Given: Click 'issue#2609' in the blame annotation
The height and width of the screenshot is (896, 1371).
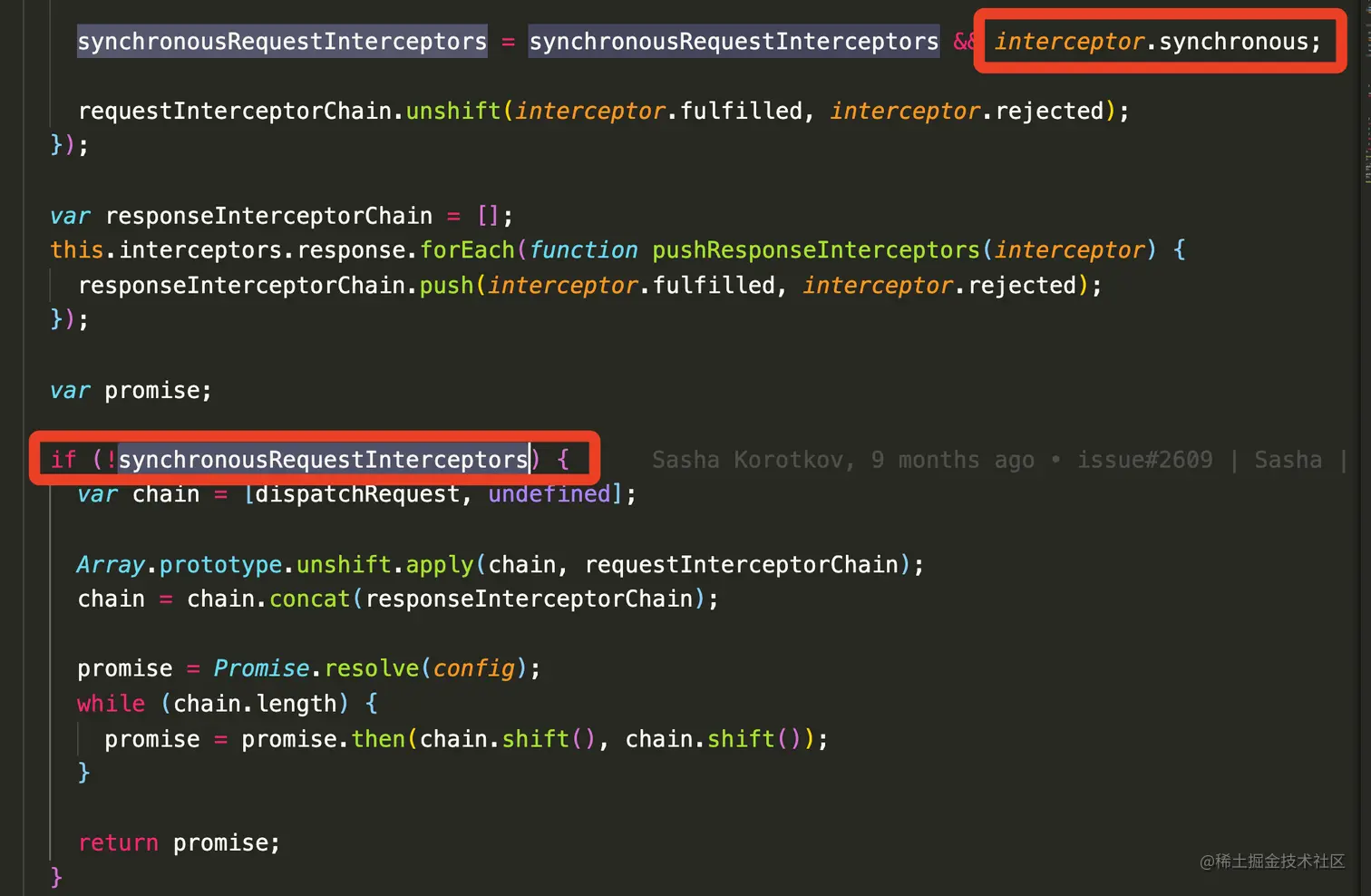Looking at the screenshot, I should click(1145, 460).
